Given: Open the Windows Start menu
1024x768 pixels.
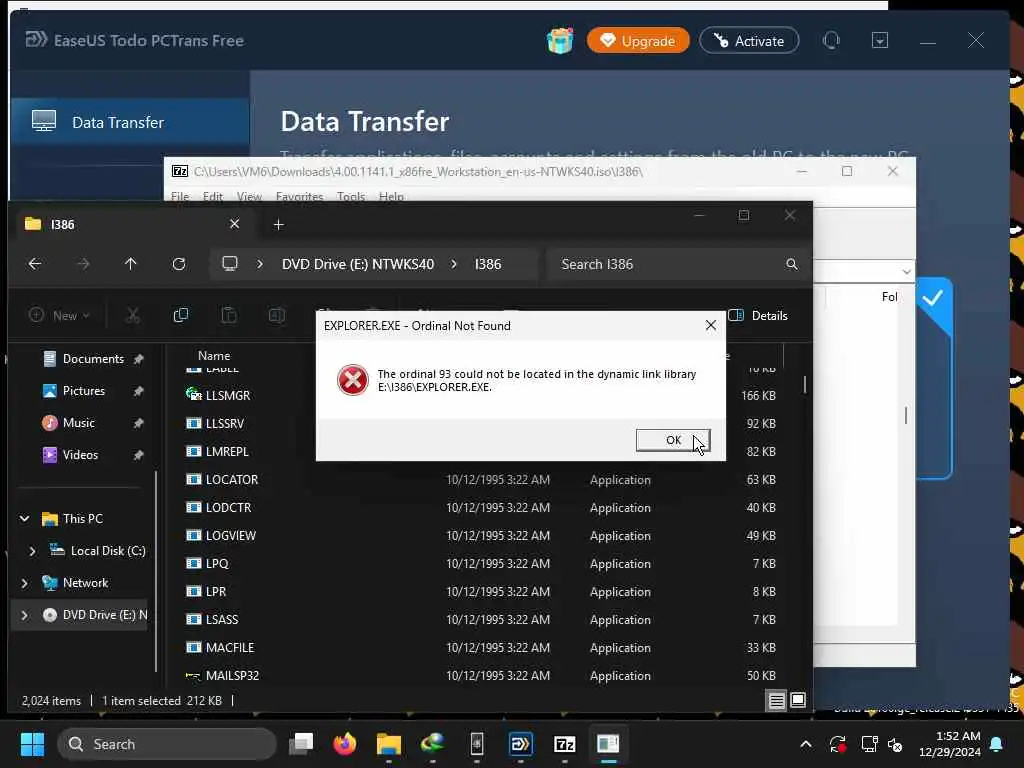Looking at the screenshot, I should coord(32,744).
